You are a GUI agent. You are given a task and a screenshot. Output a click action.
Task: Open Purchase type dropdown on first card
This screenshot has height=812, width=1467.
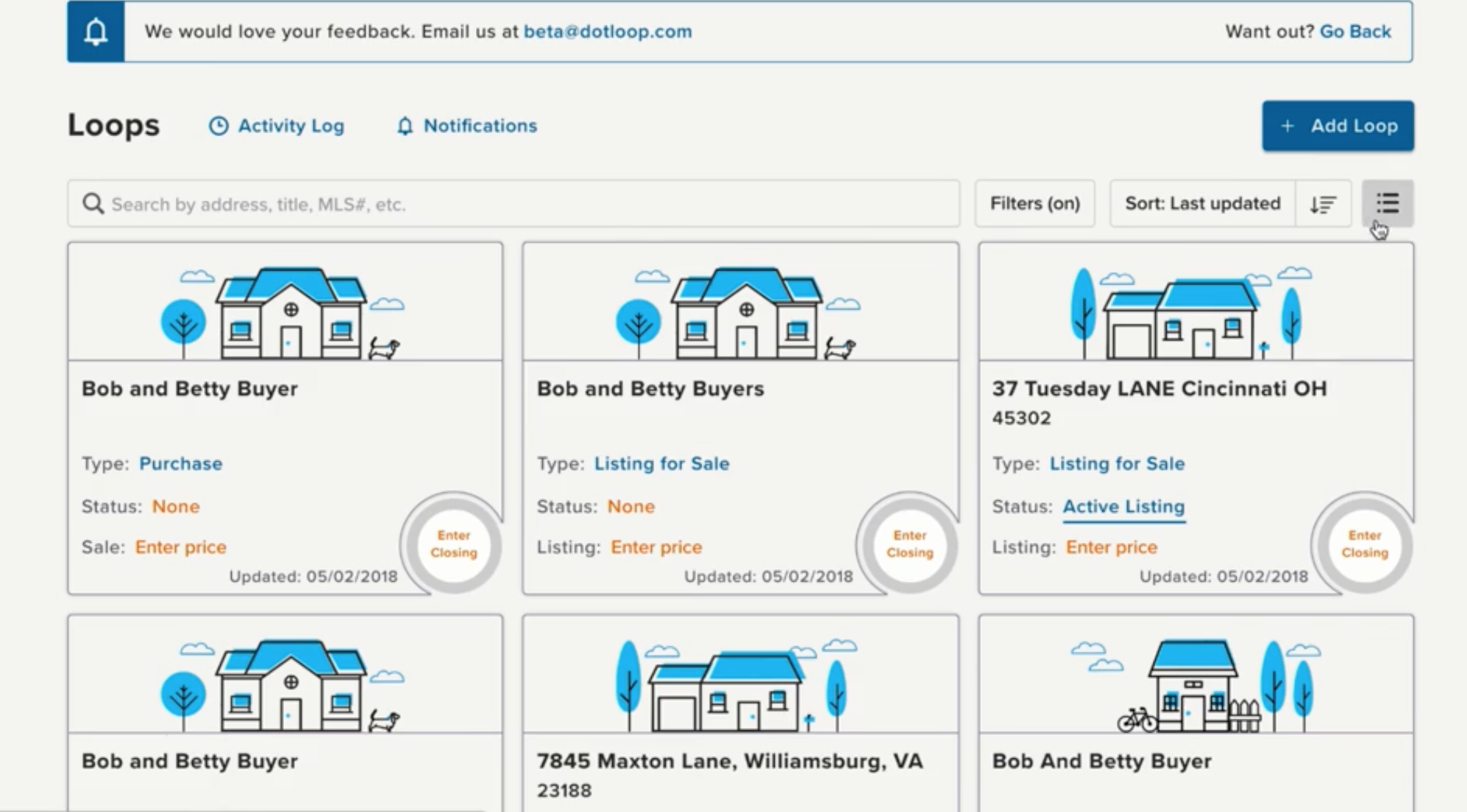click(x=180, y=464)
